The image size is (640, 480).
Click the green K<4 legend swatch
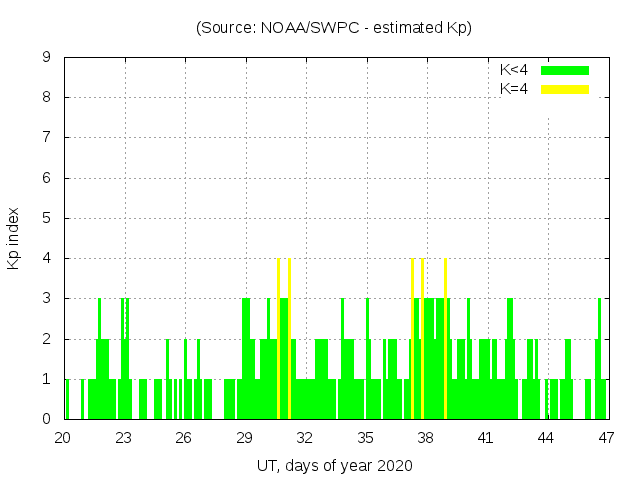565,70
